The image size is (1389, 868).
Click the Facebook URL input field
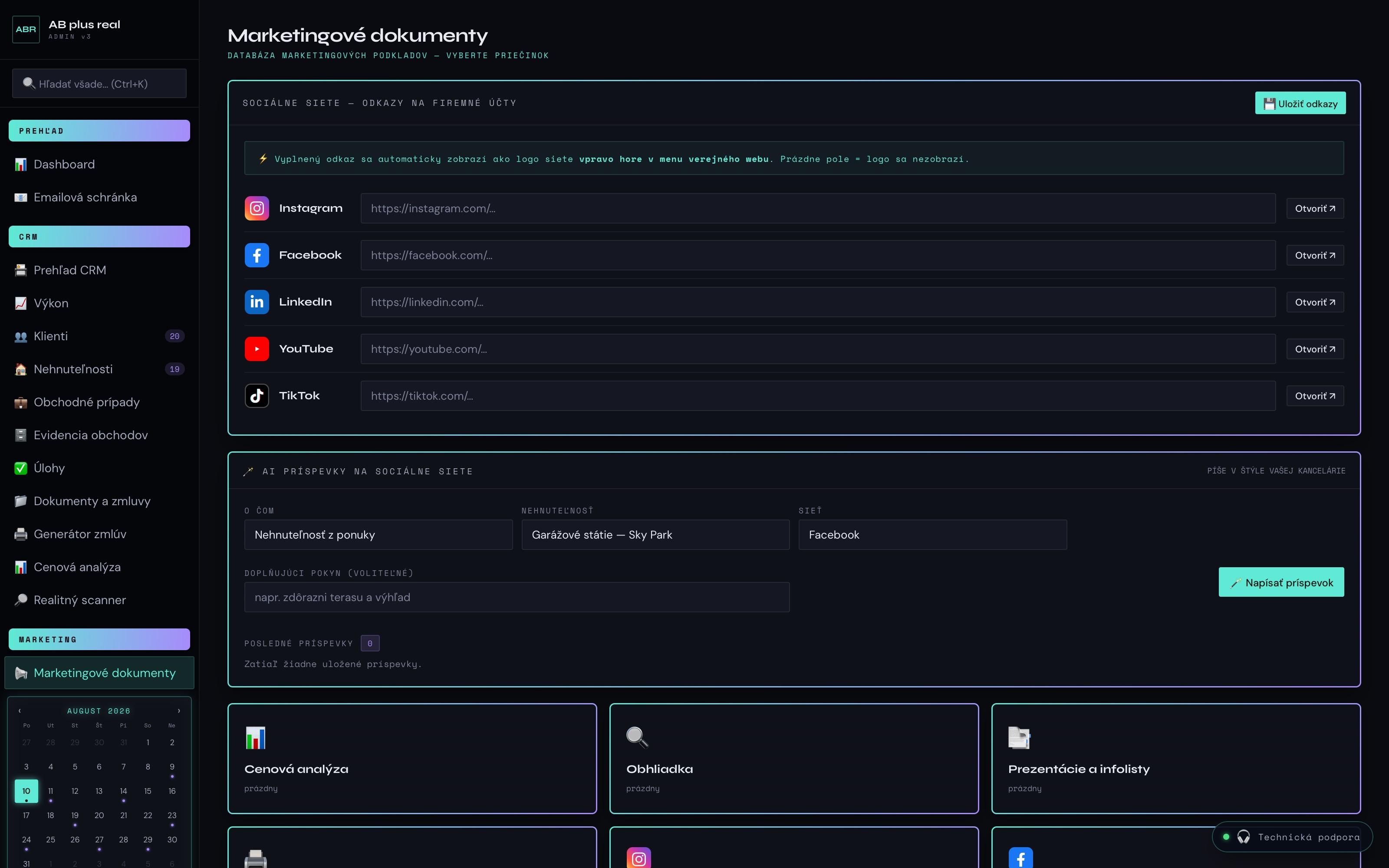point(818,256)
